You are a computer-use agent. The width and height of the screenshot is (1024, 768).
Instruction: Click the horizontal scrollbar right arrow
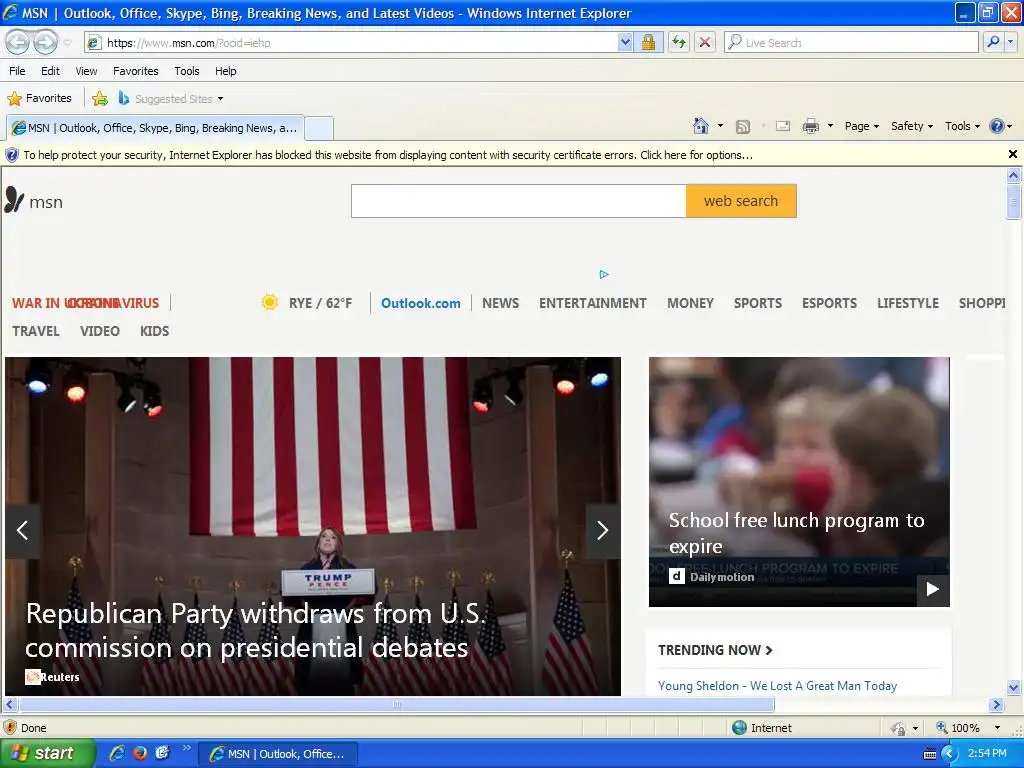point(996,705)
